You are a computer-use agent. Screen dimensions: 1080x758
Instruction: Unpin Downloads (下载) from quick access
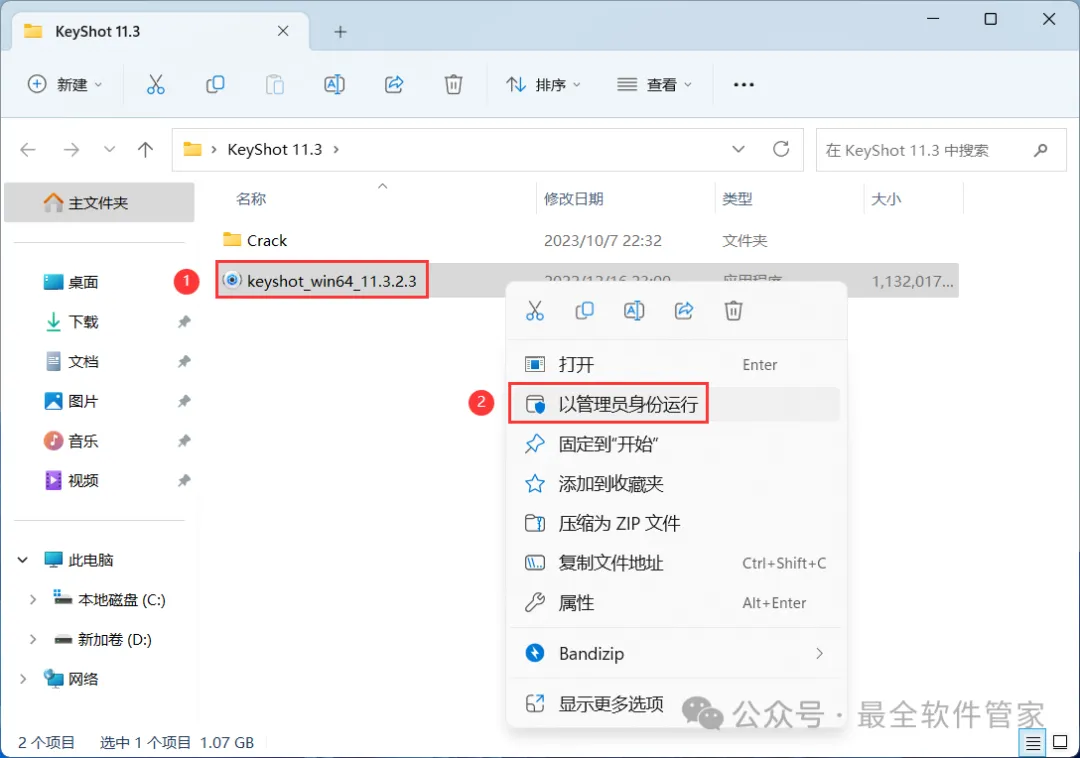[x=184, y=322]
